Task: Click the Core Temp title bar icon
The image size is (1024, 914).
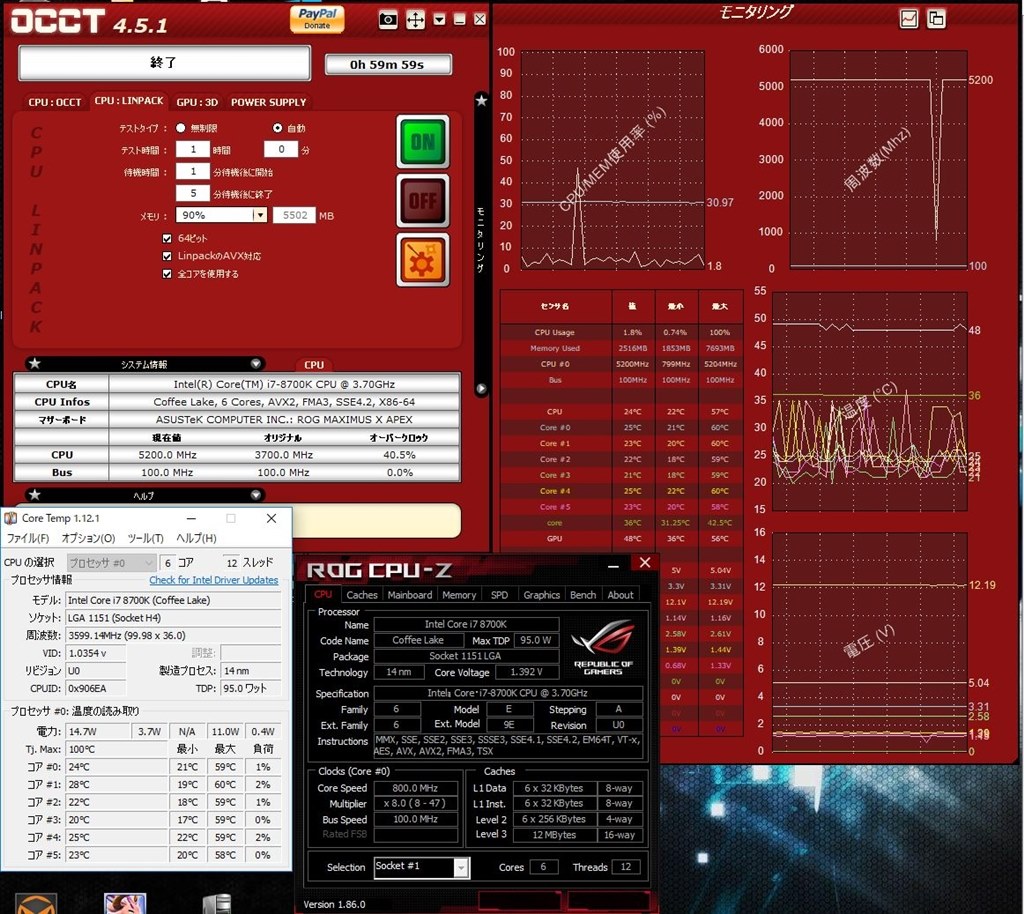Action: pyautogui.click(x=10, y=518)
